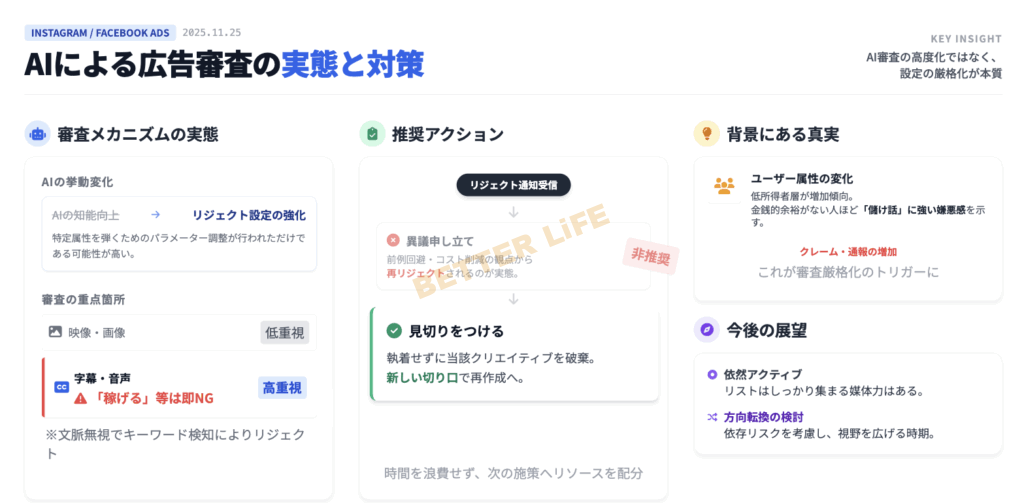Click the blue arrow after AIの知能向上
1024x503 pixels.
[155, 215]
